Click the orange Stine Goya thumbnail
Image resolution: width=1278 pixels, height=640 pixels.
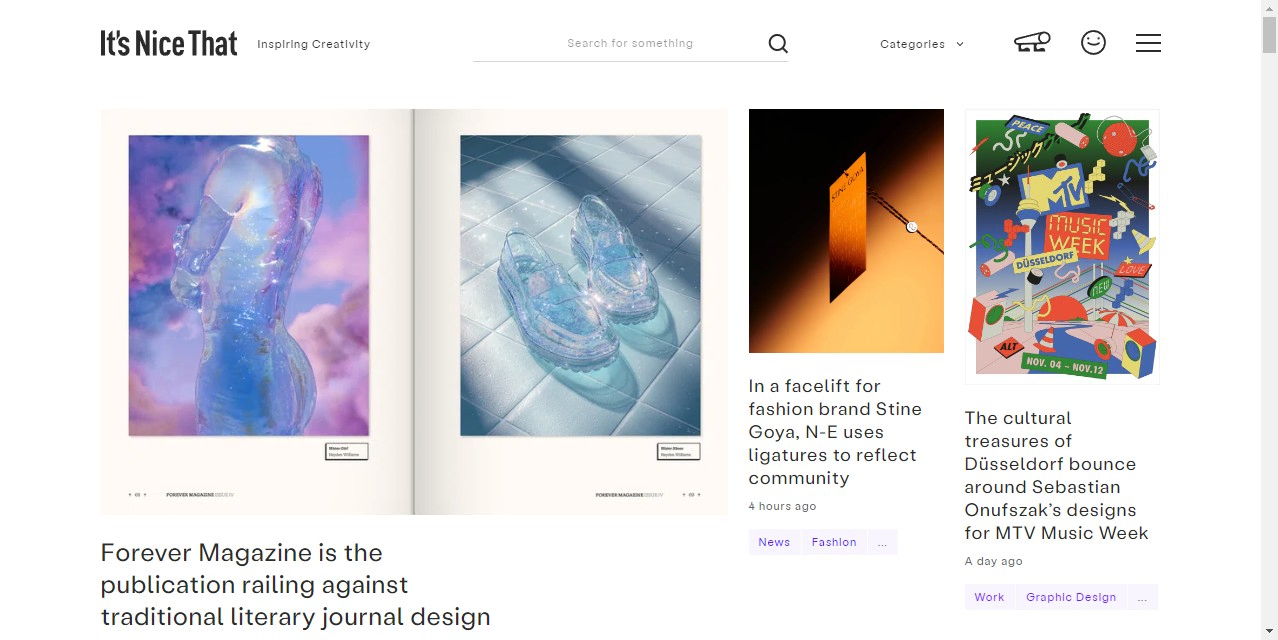tap(846, 231)
